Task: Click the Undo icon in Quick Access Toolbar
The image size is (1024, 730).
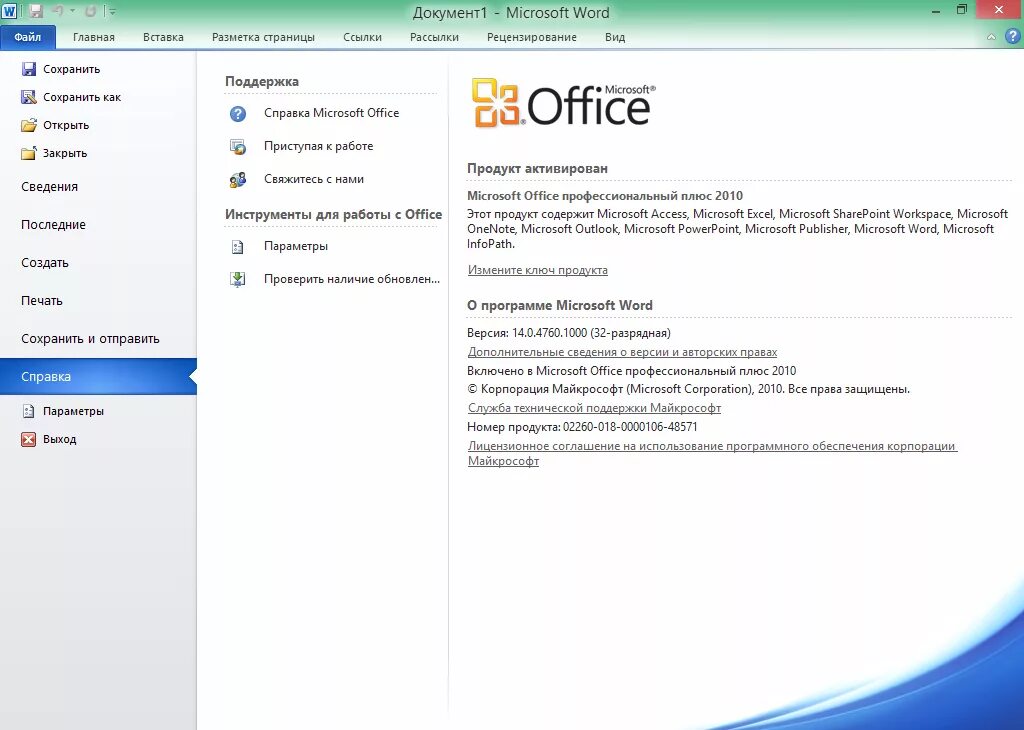Action: (58, 10)
